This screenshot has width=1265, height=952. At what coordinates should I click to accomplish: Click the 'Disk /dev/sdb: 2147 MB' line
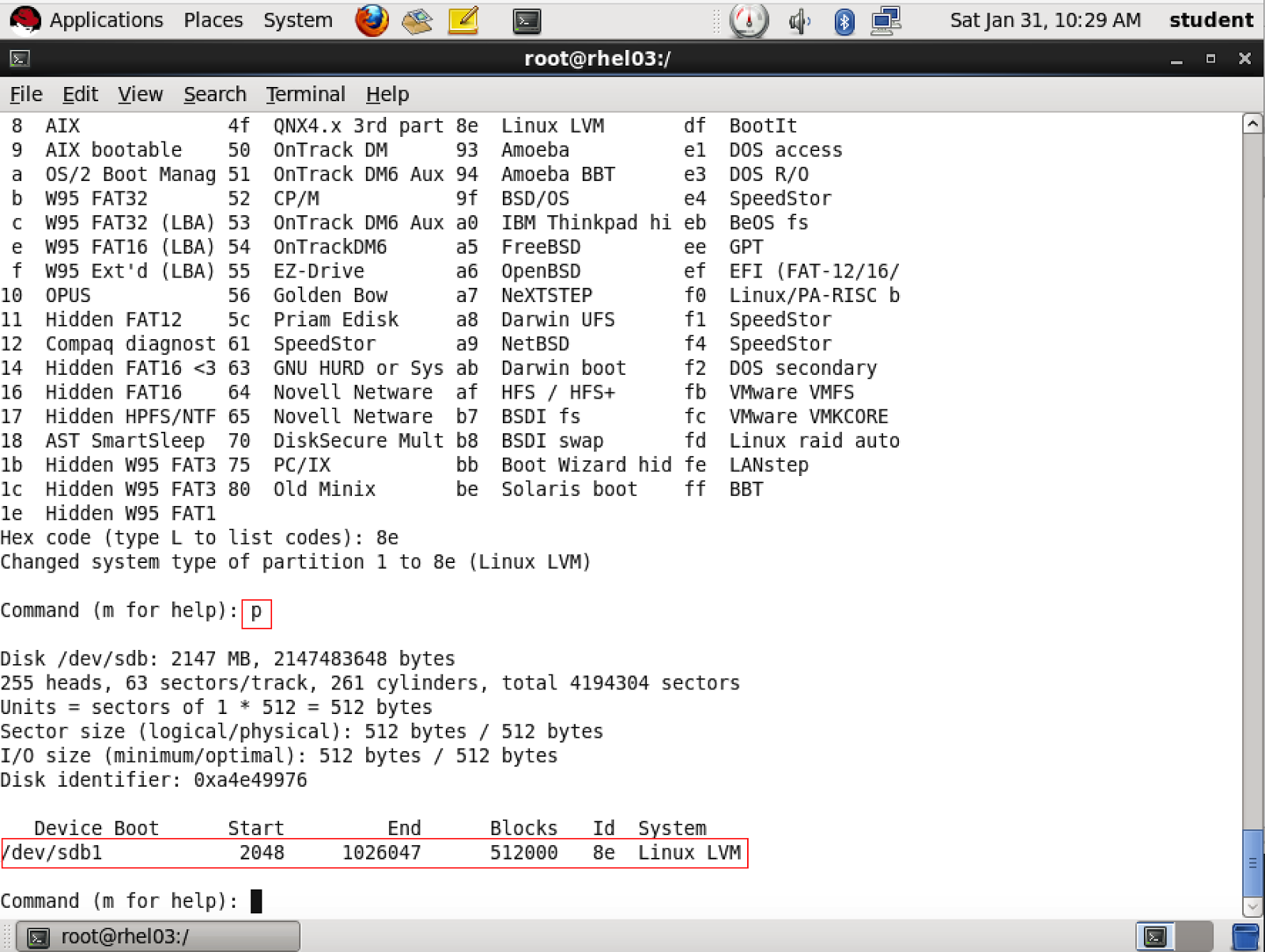pyautogui.click(x=228, y=659)
